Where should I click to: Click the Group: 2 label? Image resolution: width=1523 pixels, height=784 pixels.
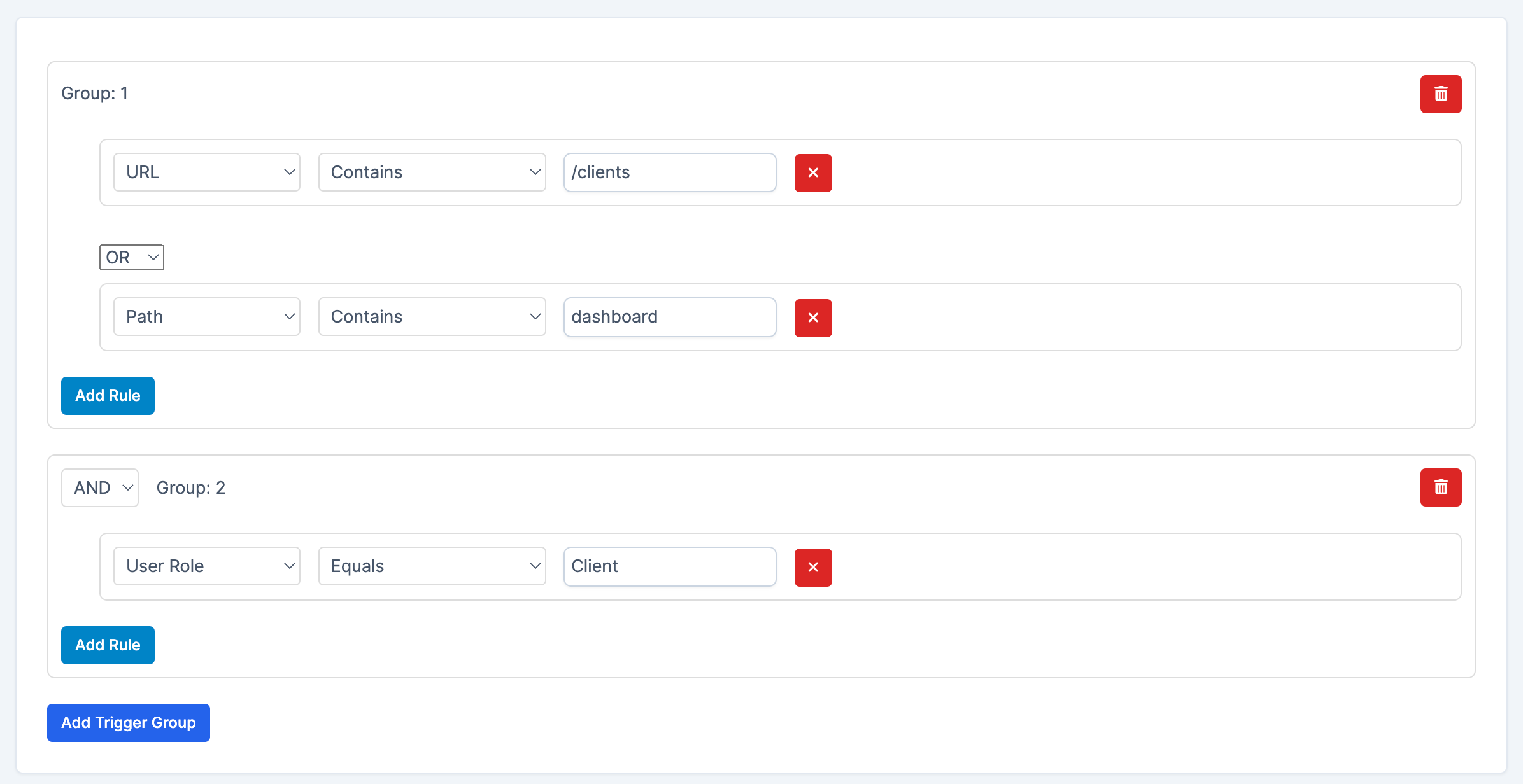[x=191, y=488]
